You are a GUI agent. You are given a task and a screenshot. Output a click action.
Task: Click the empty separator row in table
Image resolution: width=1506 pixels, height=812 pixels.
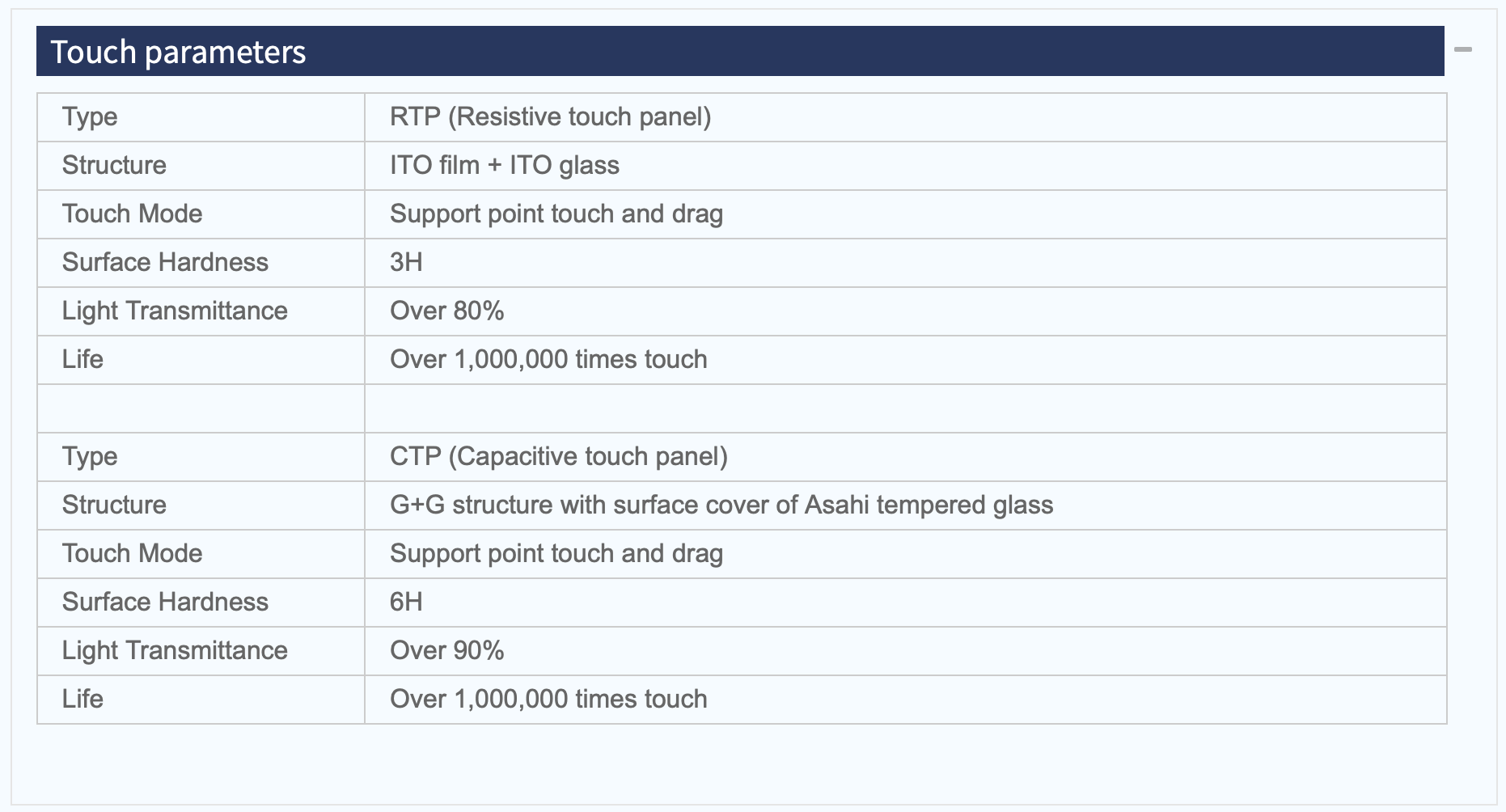pos(742,408)
